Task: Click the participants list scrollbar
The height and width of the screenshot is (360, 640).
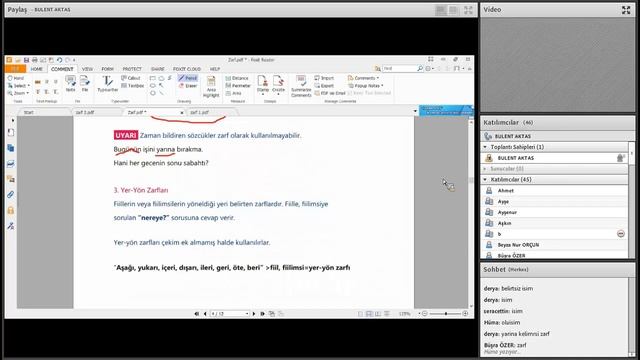Action: click(631, 200)
